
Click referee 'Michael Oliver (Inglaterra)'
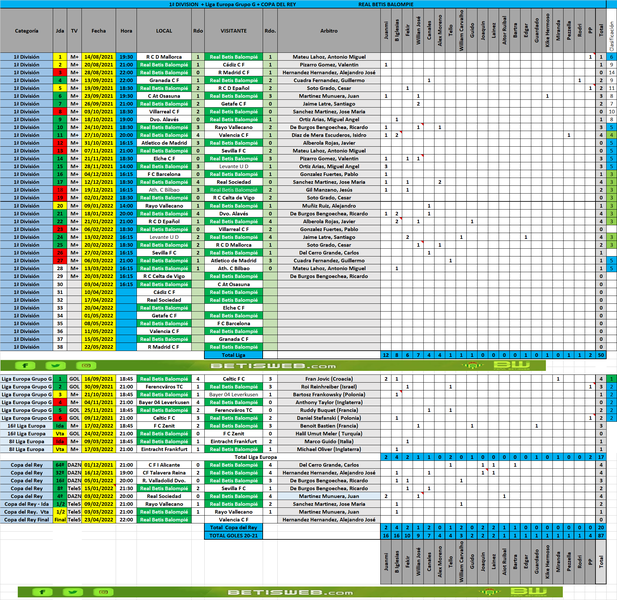[329, 449]
